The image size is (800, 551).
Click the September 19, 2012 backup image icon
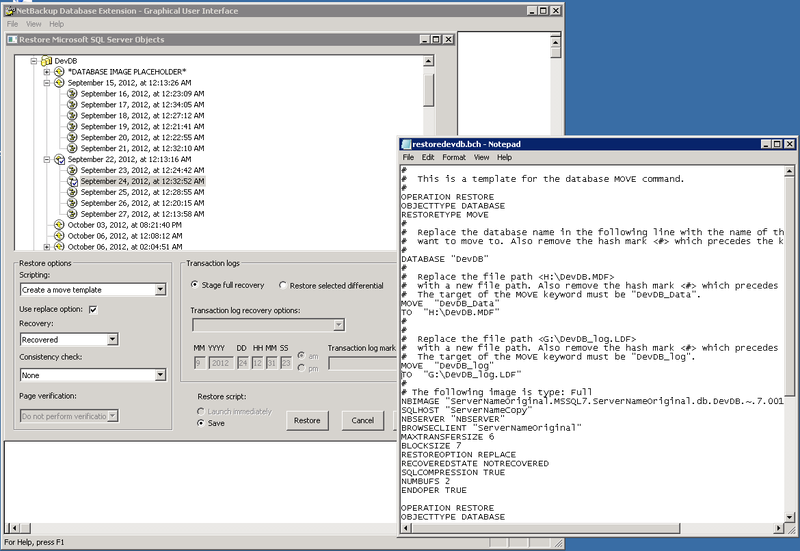point(72,127)
